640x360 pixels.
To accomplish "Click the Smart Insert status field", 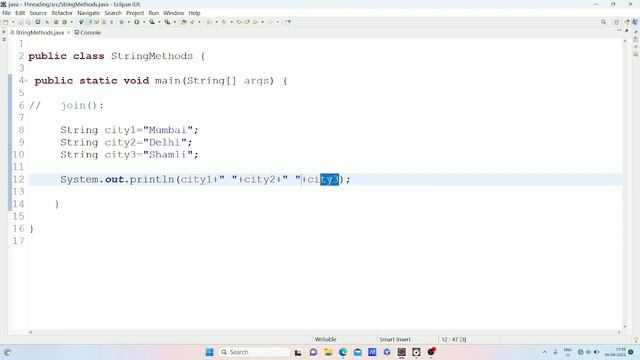I will coord(395,339).
